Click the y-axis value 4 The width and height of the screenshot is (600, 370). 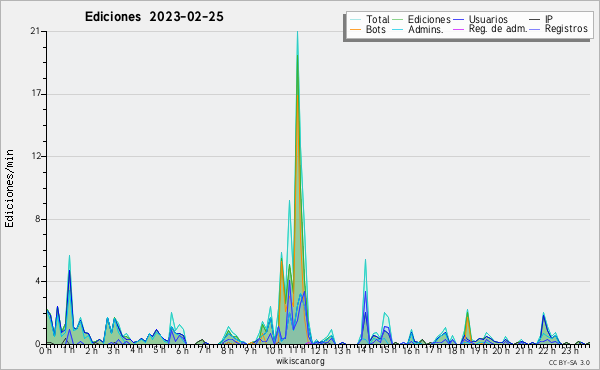click(38, 281)
